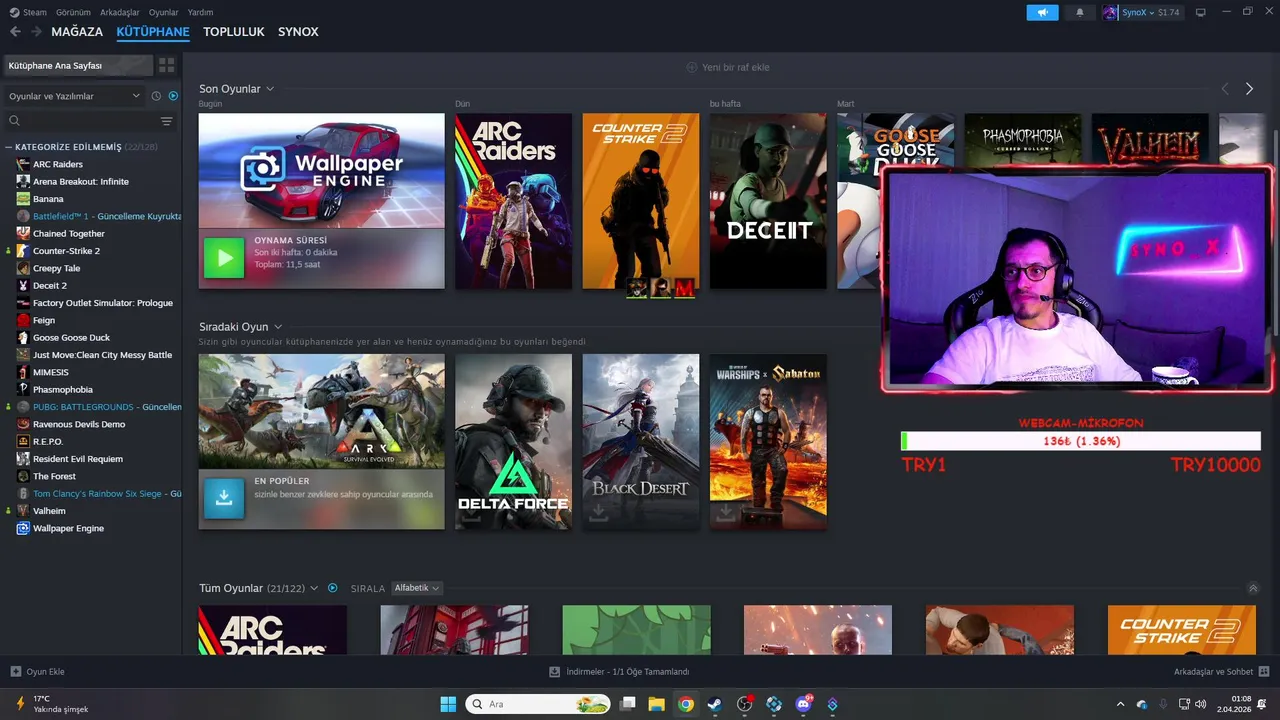Screen dimensions: 1280x720
Task: Select Phasmophobia in the sidebar list
Action: pyautogui.click(x=62, y=389)
